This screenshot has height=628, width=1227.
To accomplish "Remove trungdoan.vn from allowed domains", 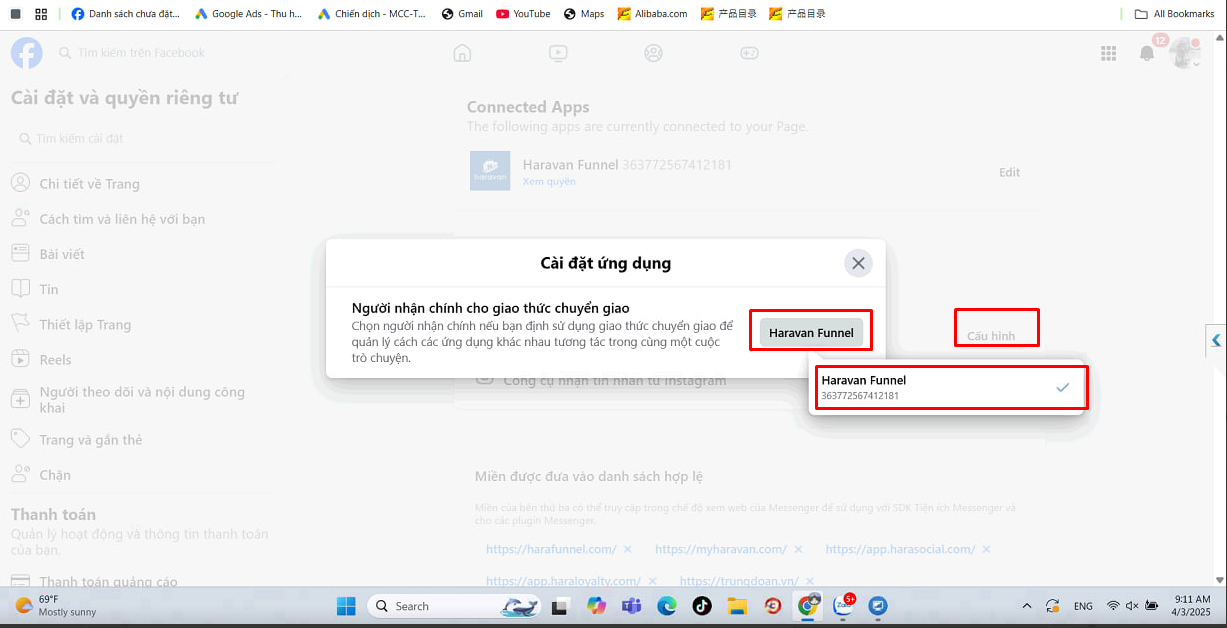I will 811,580.
